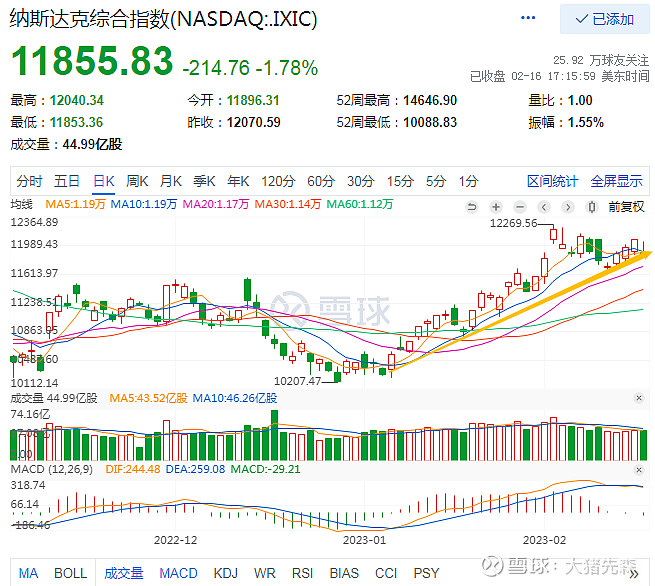Toggle the RSI sub-indicator
Screen dimensions: 655x586
pyautogui.click(x=302, y=573)
